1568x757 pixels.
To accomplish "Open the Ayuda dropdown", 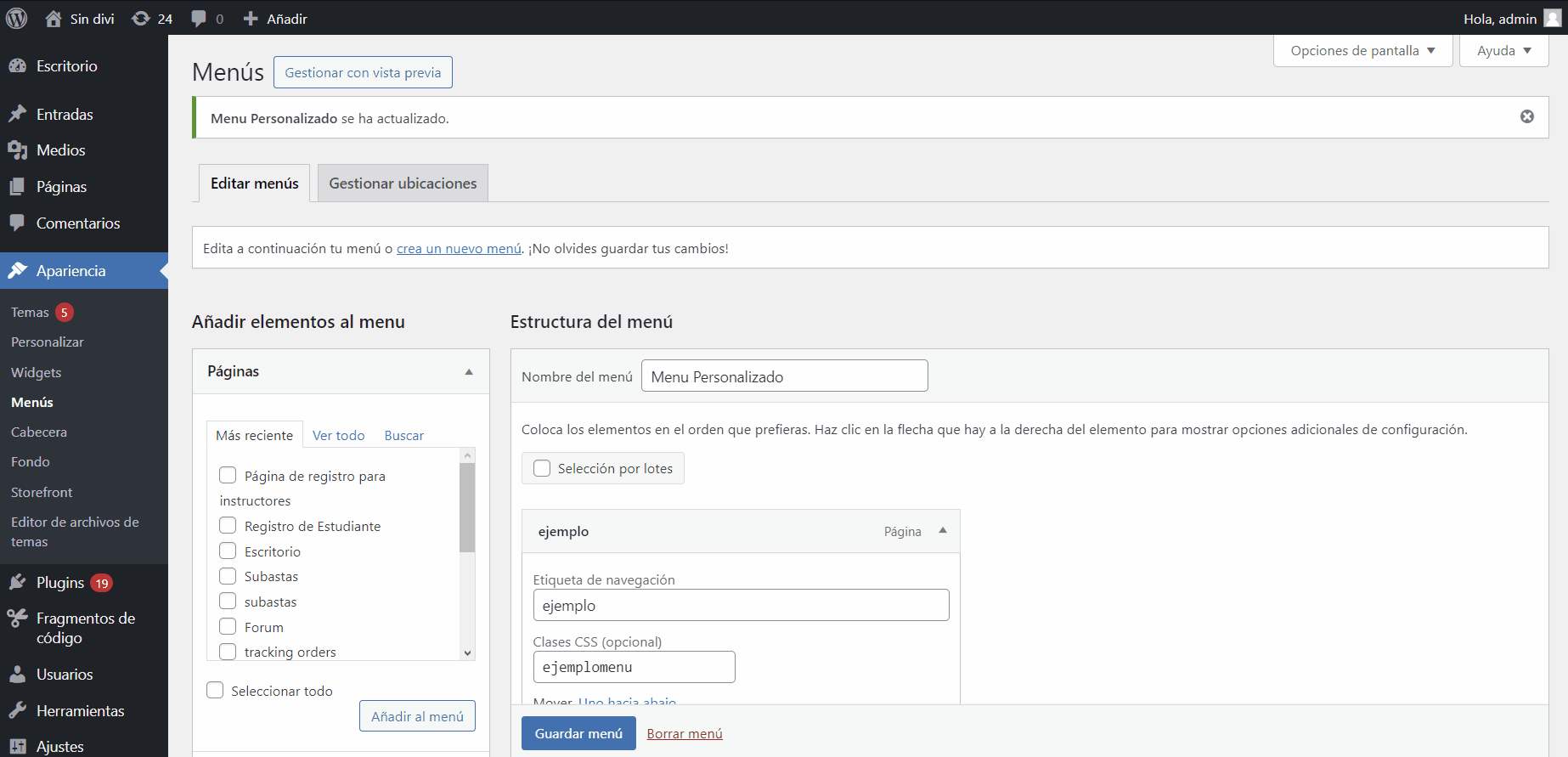I will pos(1503,51).
